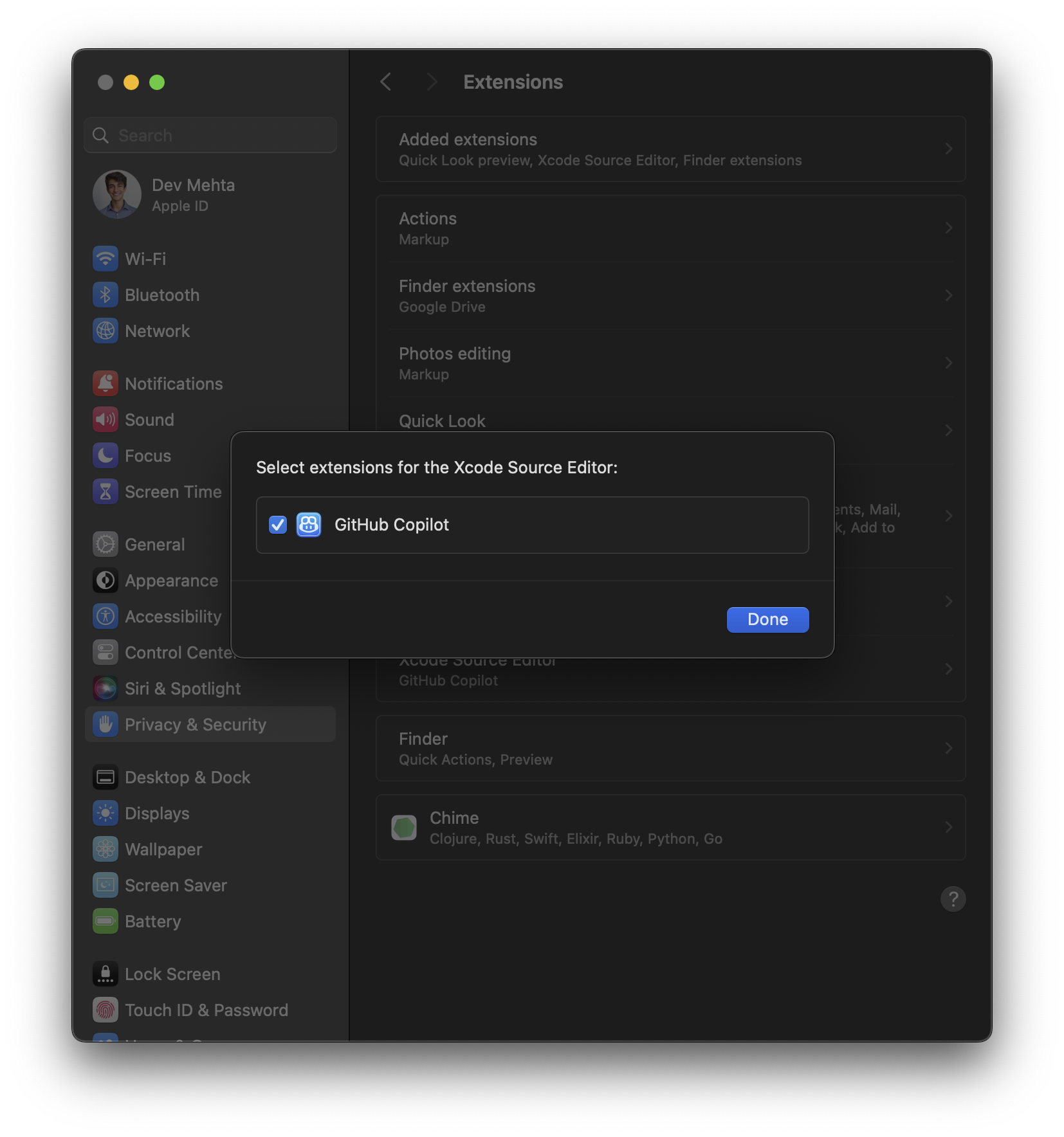Click the Done button
The height and width of the screenshot is (1137, 1064).
tap(767, 619)
